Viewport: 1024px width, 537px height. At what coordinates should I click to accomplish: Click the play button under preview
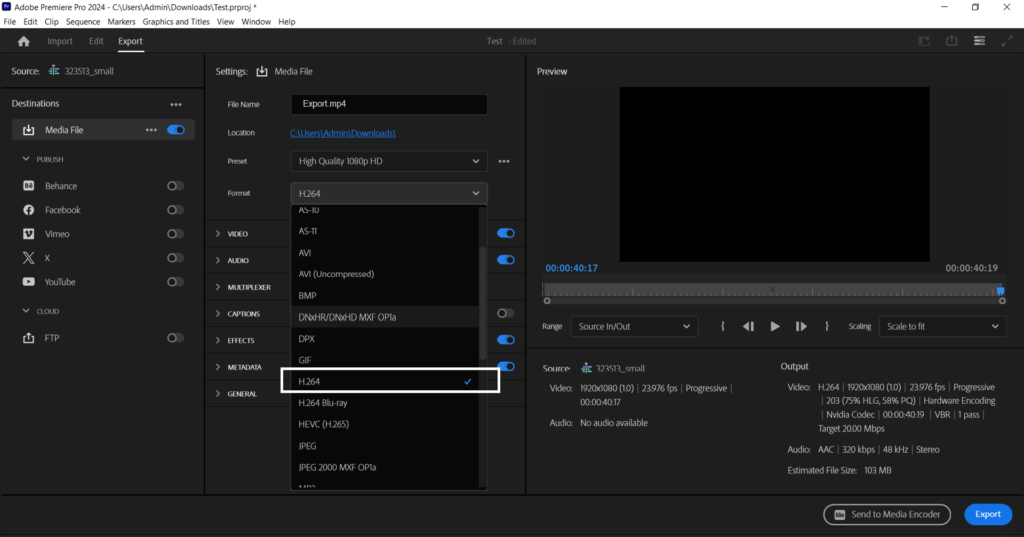pos(775,326)
